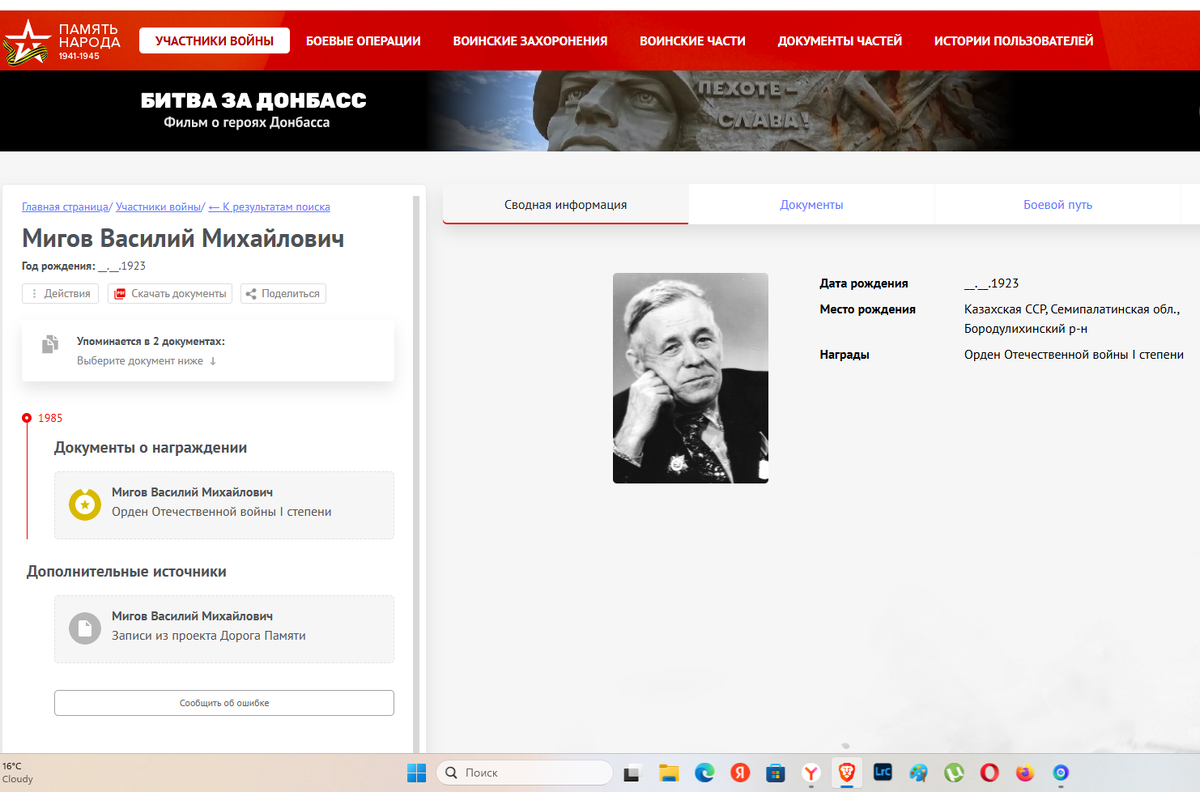This screenshot has height=792, width=1200.
Task: Open Воинские захоронения section
Action: coord(530,41)
